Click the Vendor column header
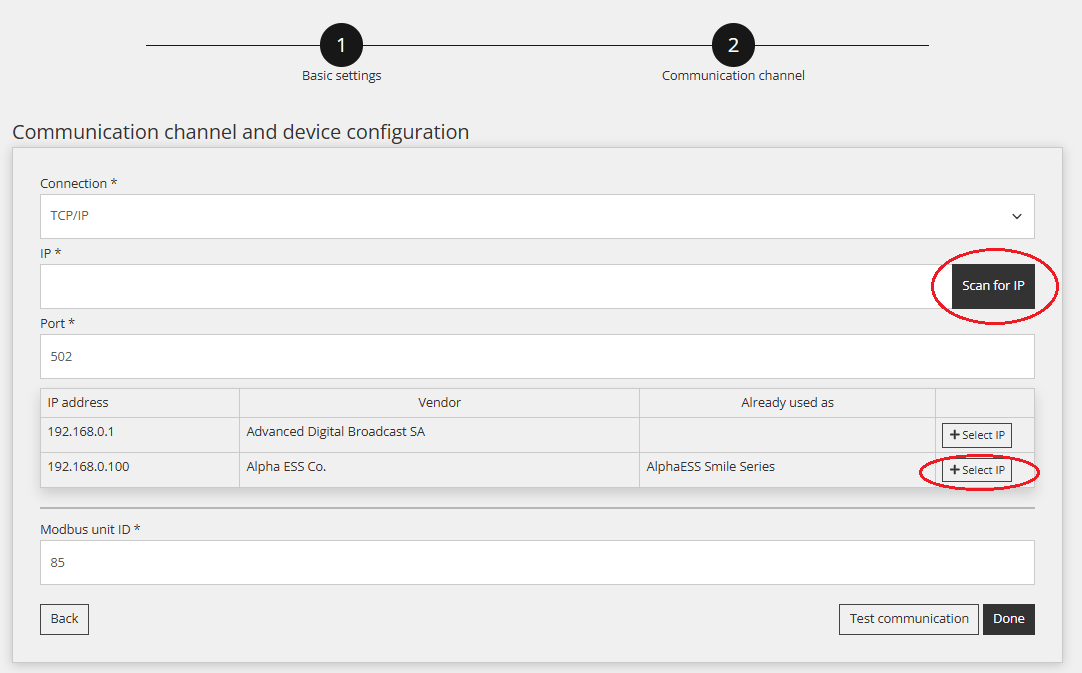The image size is (1082, 673). (439, 403)
